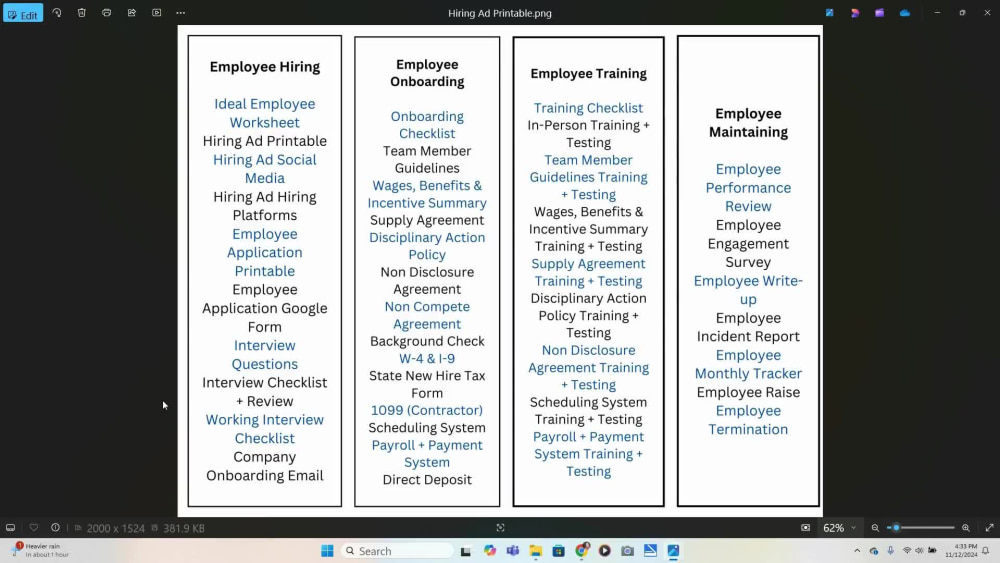Open the See more (three dots) menu

180,13
